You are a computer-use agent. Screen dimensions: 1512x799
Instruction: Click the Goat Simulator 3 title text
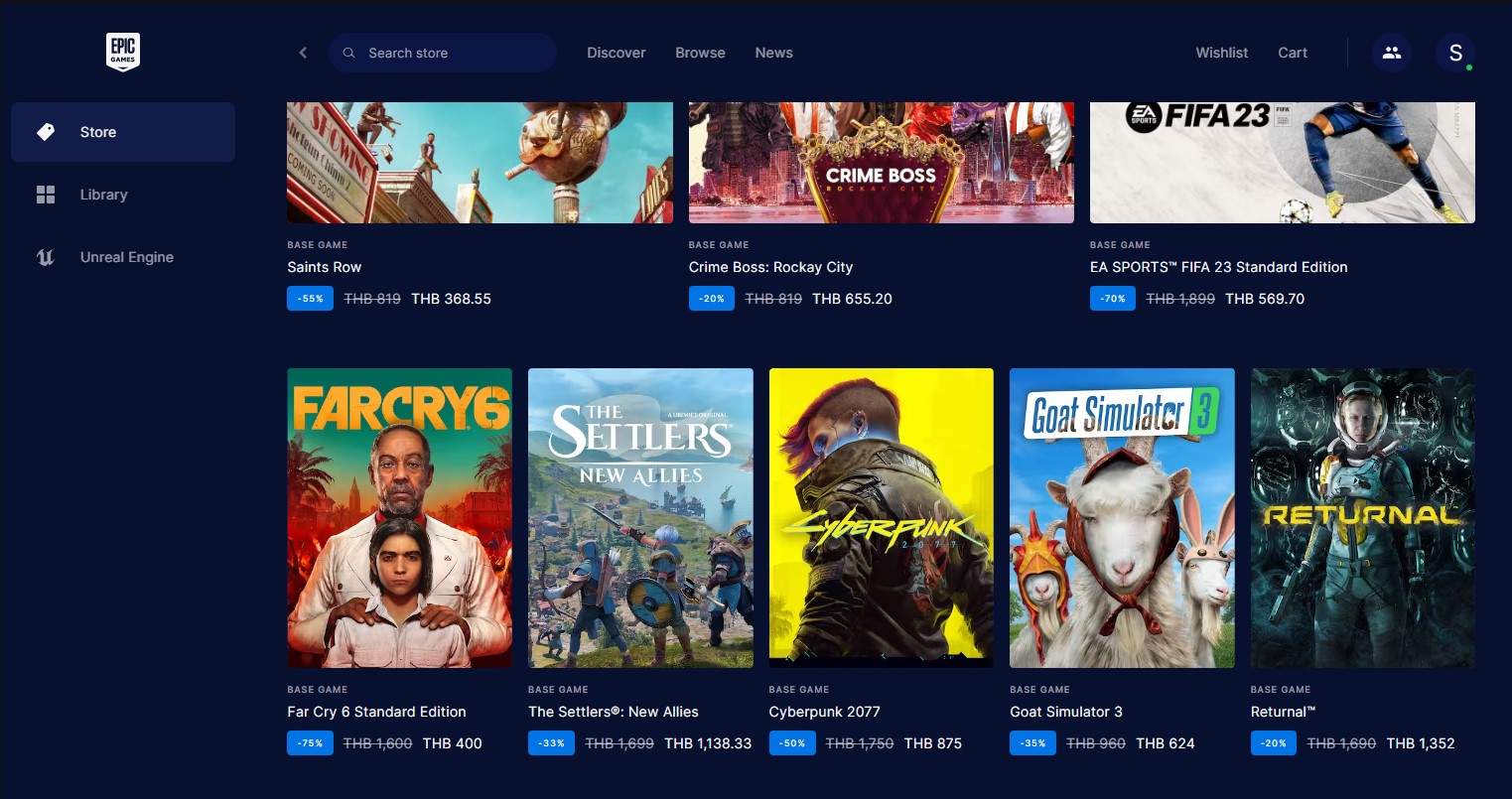1066,712
